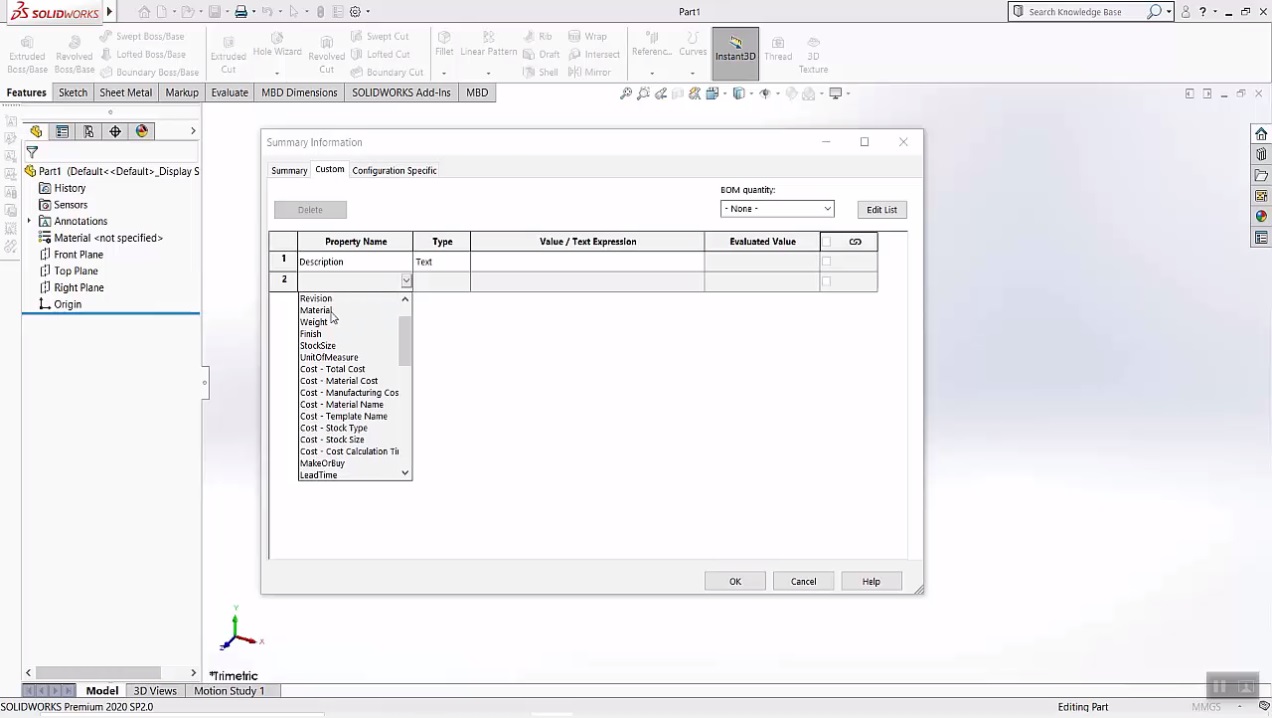Toggle Instant3D mode
The width and height of the screenshot is (1272, 718).
click(735, 50)
